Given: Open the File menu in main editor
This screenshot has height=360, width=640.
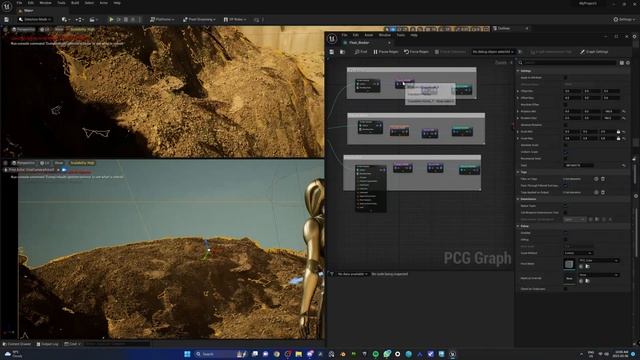Looking at the screenshot, I should tap(19, 3).
